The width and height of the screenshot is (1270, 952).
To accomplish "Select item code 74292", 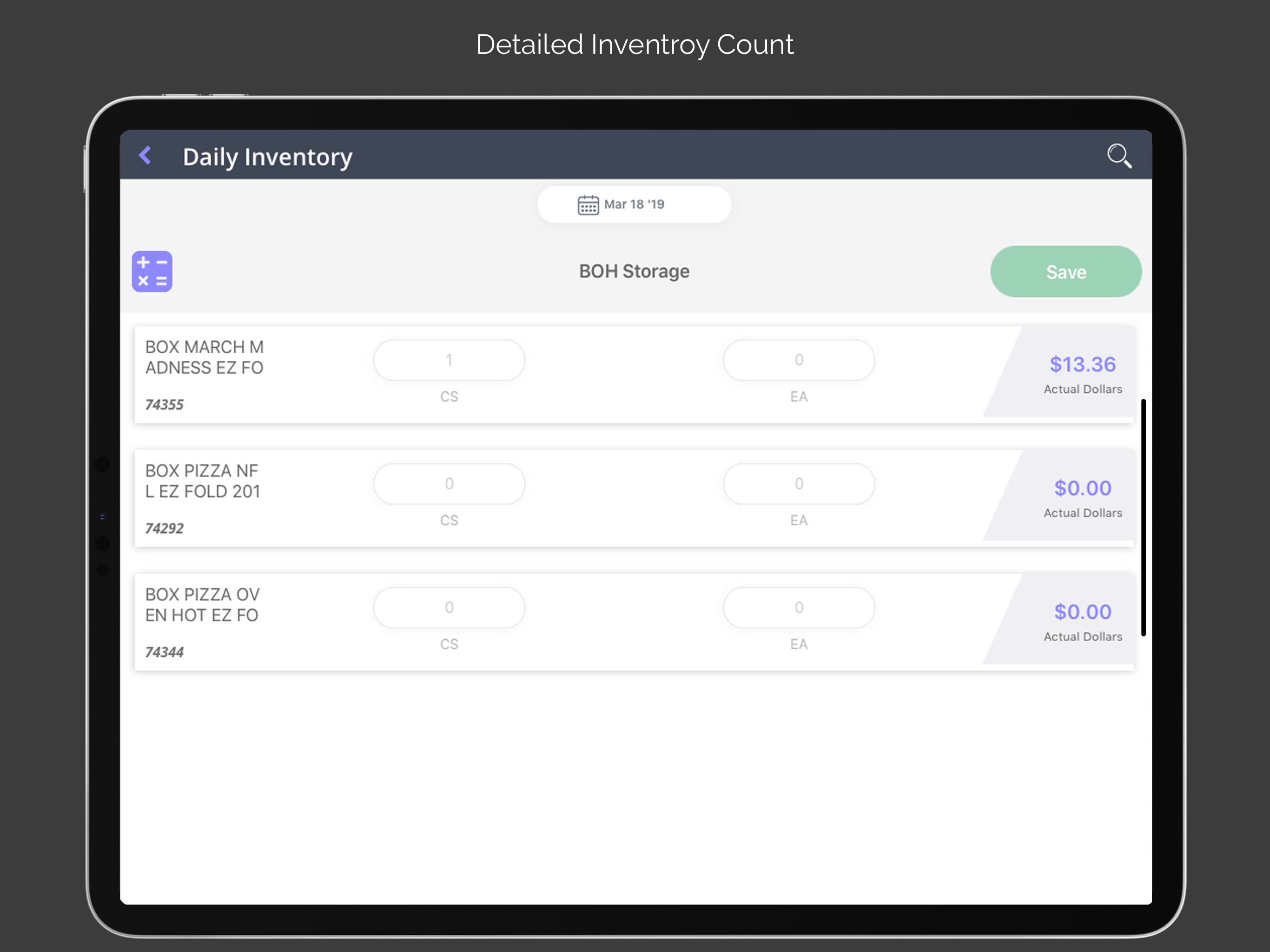I will point(164,528).
